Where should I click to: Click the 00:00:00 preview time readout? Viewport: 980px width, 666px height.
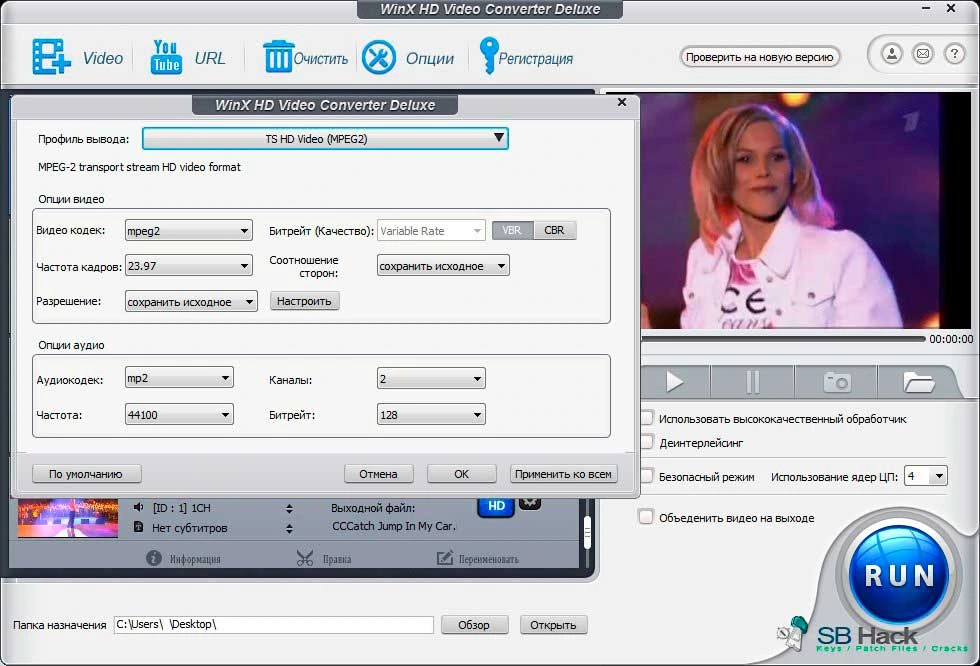[951, 339]
